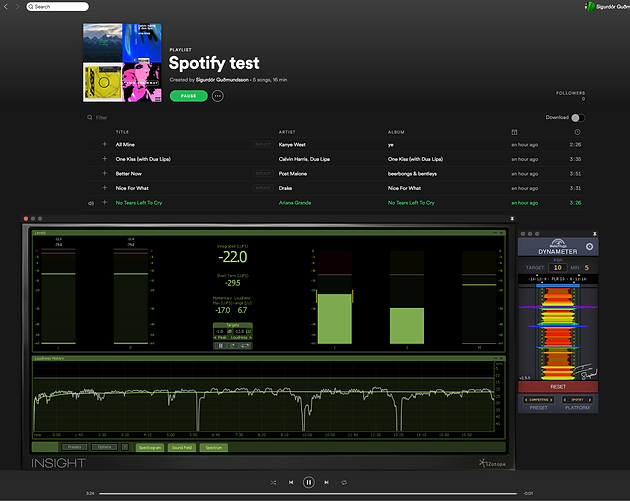Open Insight Options
The image size is (630, 501).
click(104, 447)
